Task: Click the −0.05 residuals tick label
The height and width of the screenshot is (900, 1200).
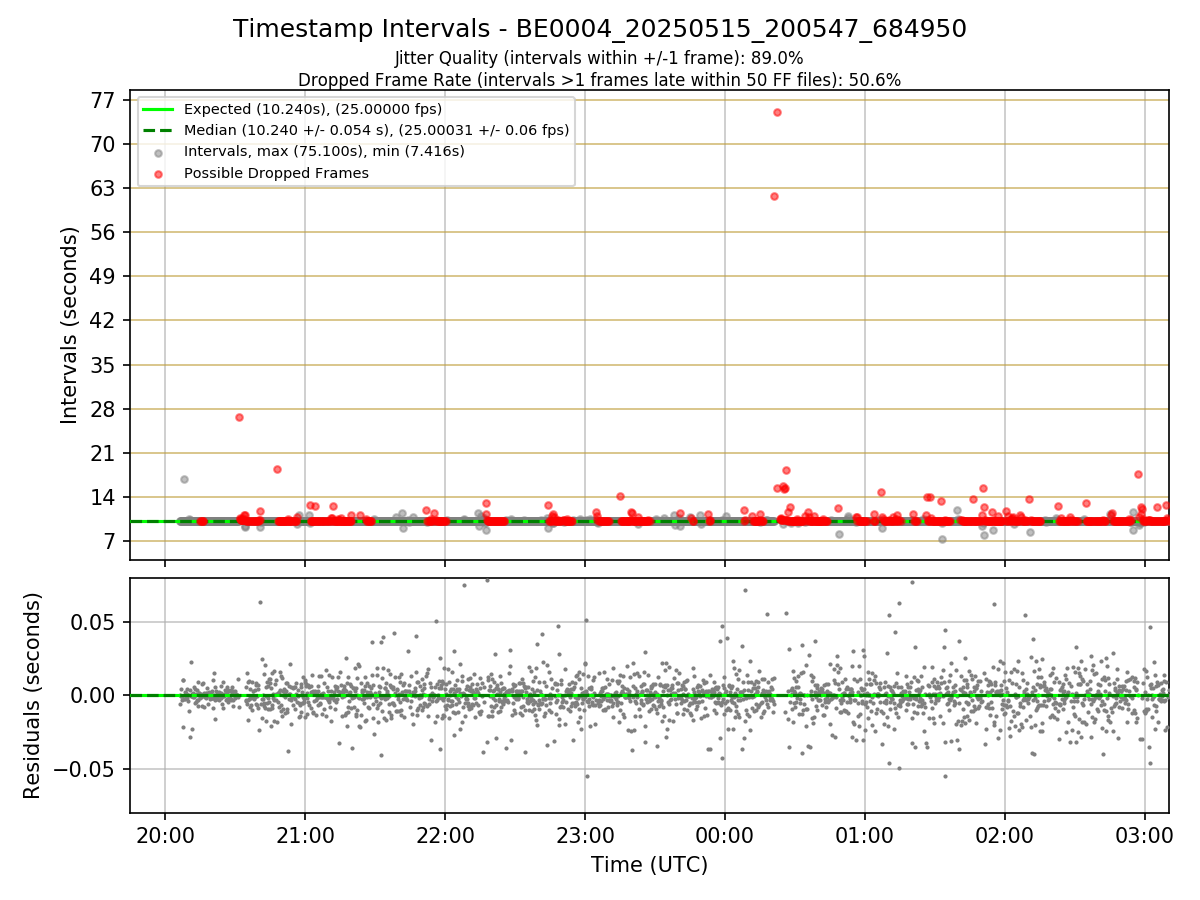Action: [84, 769]
